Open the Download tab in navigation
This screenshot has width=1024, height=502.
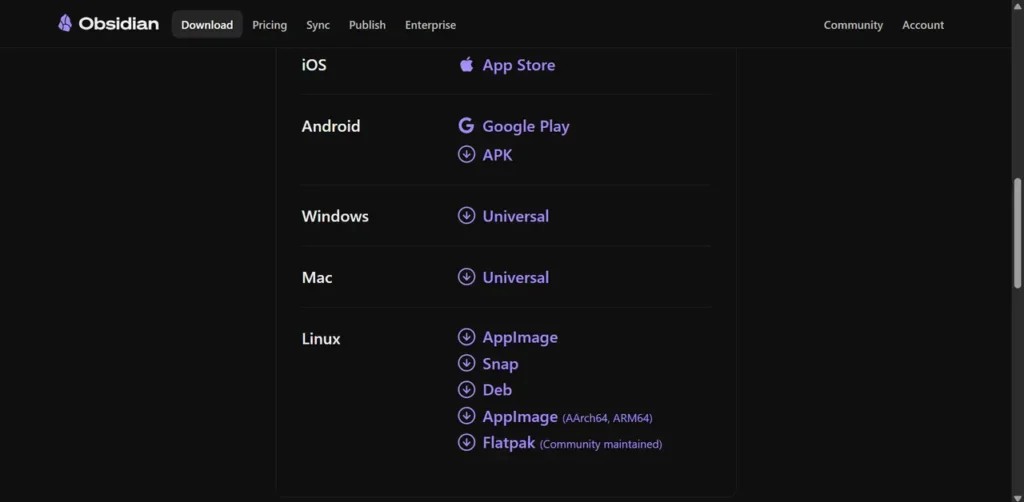(x=207, y=25)
